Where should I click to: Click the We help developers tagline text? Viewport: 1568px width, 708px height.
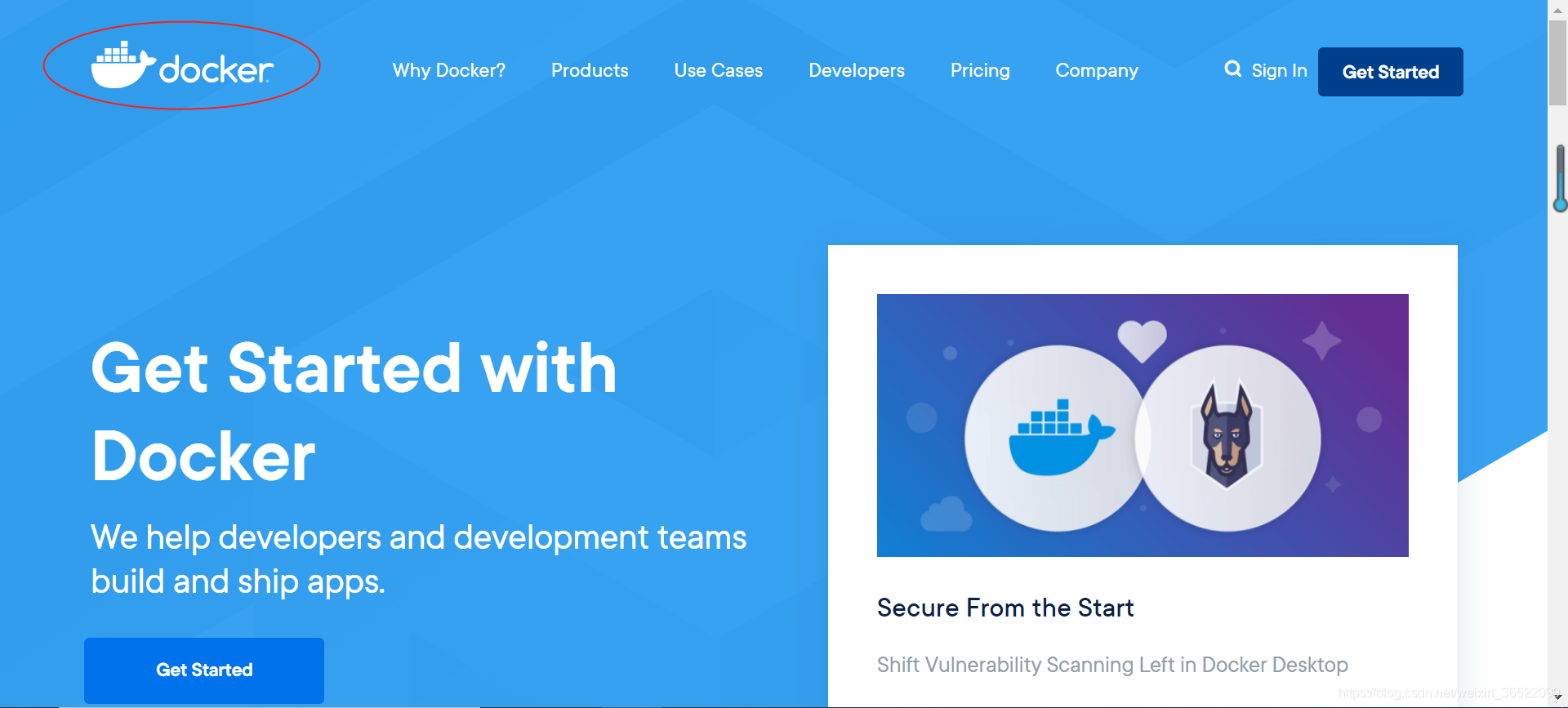(418, 559)
